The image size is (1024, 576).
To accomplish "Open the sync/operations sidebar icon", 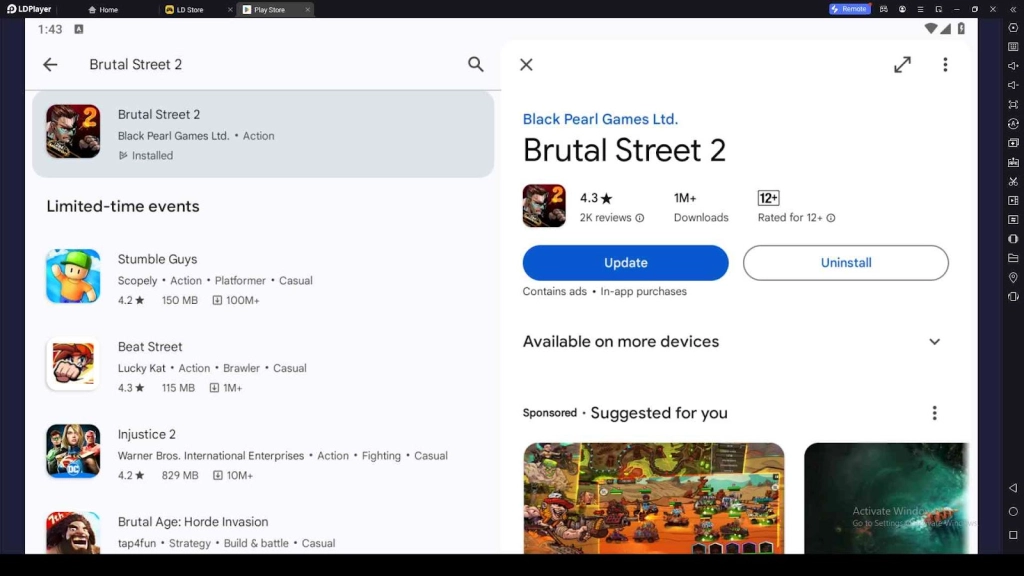I will (x=1013, y=123).
